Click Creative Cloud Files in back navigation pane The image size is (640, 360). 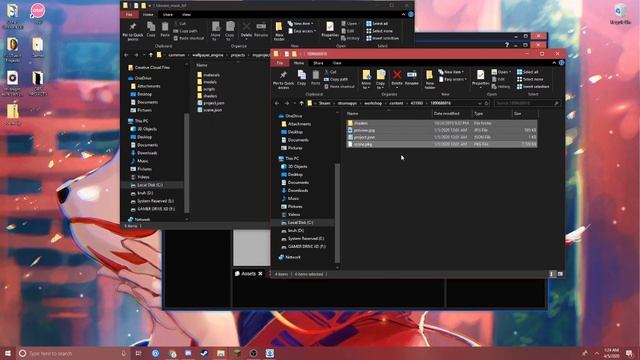tap(149, 67)
